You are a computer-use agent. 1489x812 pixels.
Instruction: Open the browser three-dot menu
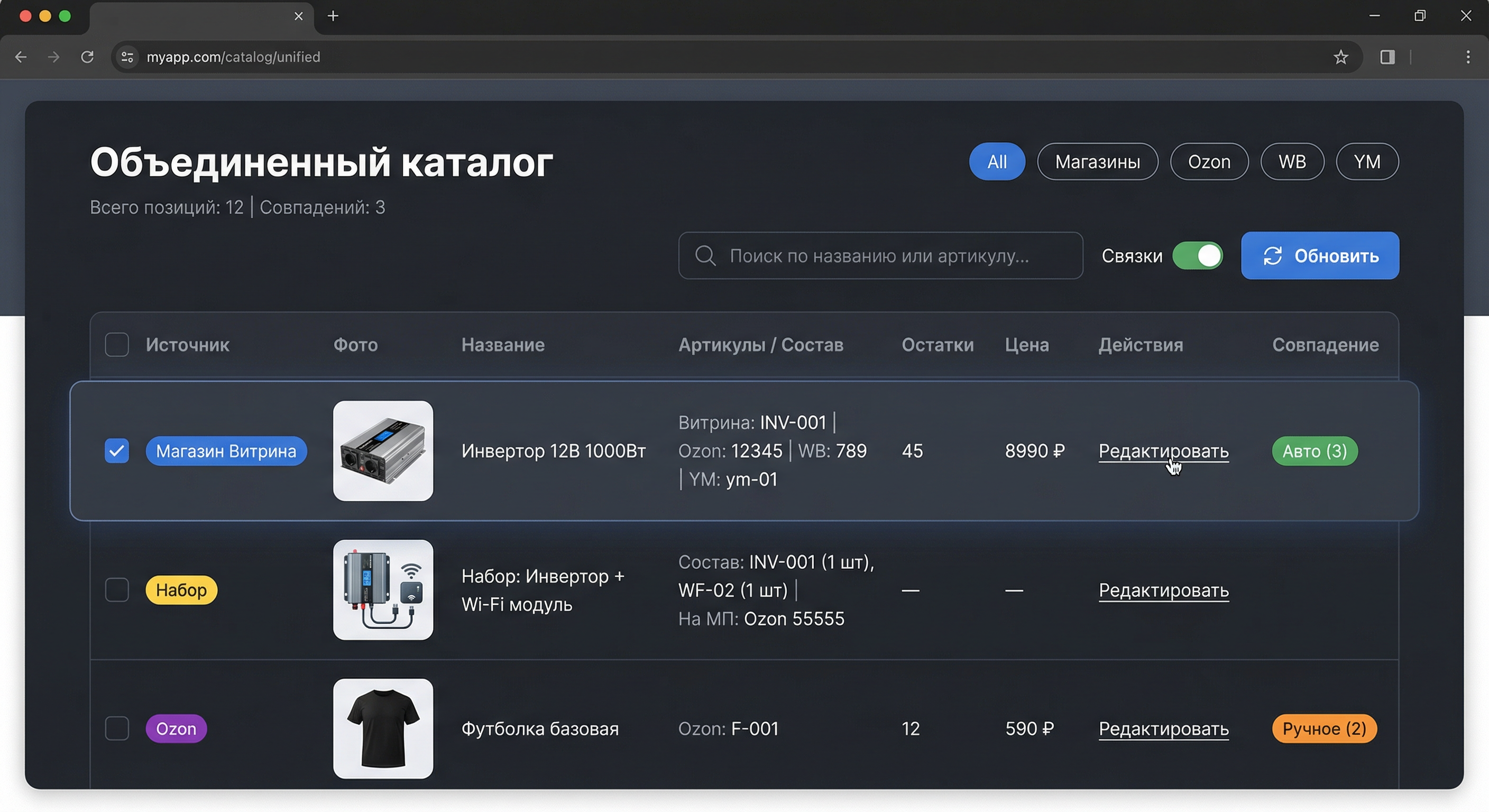click(x=1468, y=57)
